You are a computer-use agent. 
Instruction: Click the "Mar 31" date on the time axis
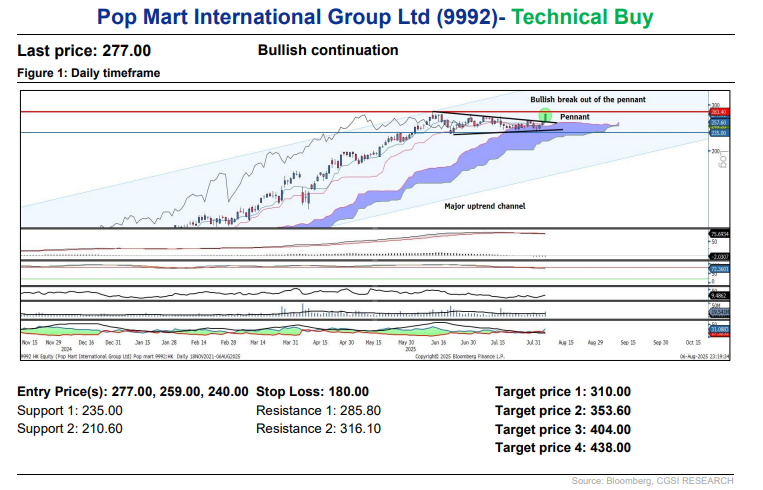click(x=291, y=343)
